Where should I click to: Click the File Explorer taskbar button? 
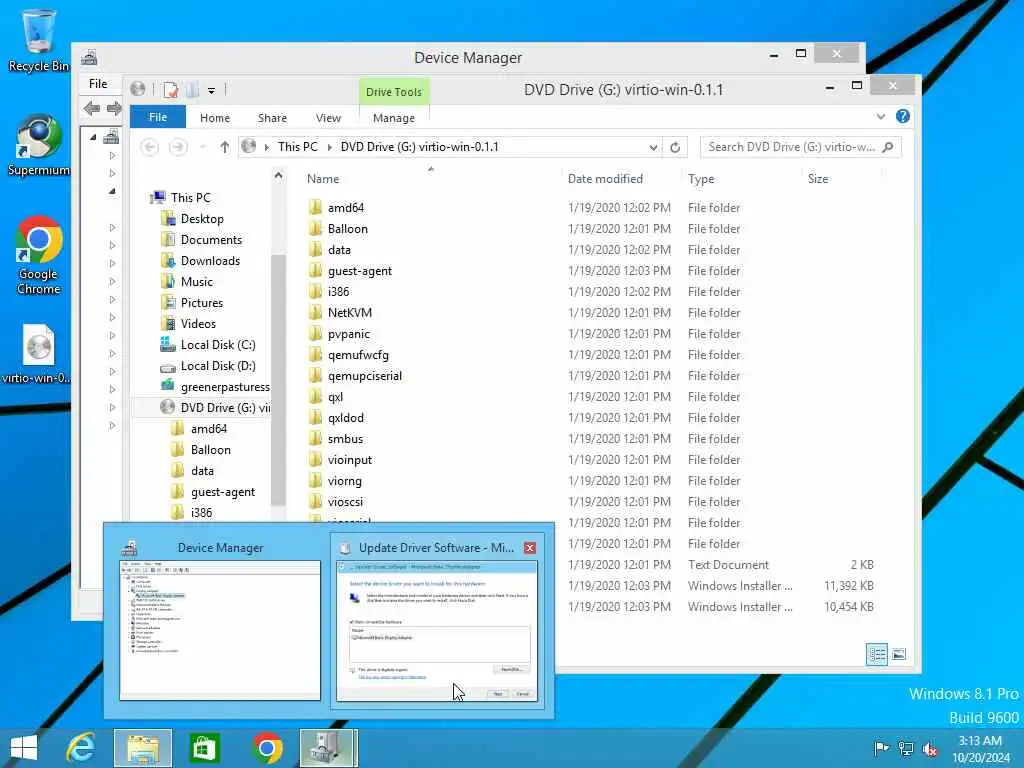(x=143, y=748)
